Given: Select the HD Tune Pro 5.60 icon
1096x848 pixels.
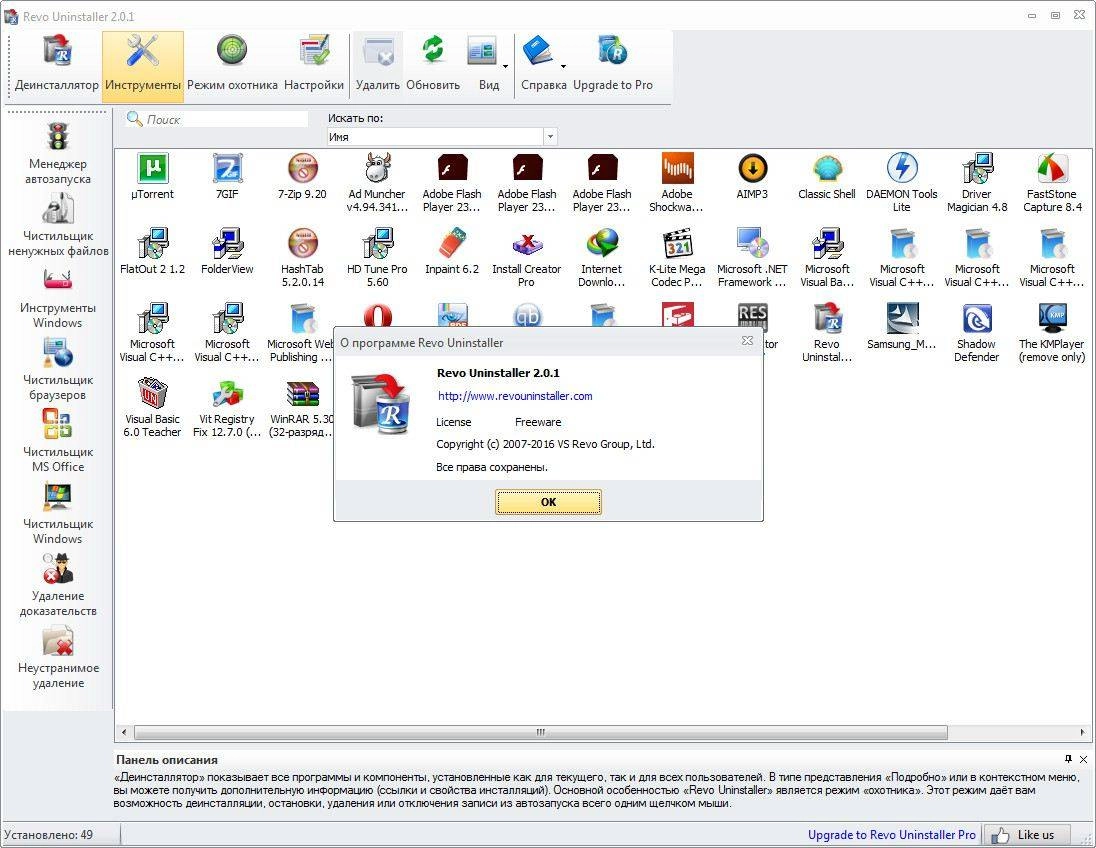Looking at the screenshot, I should tap(377, 257).
